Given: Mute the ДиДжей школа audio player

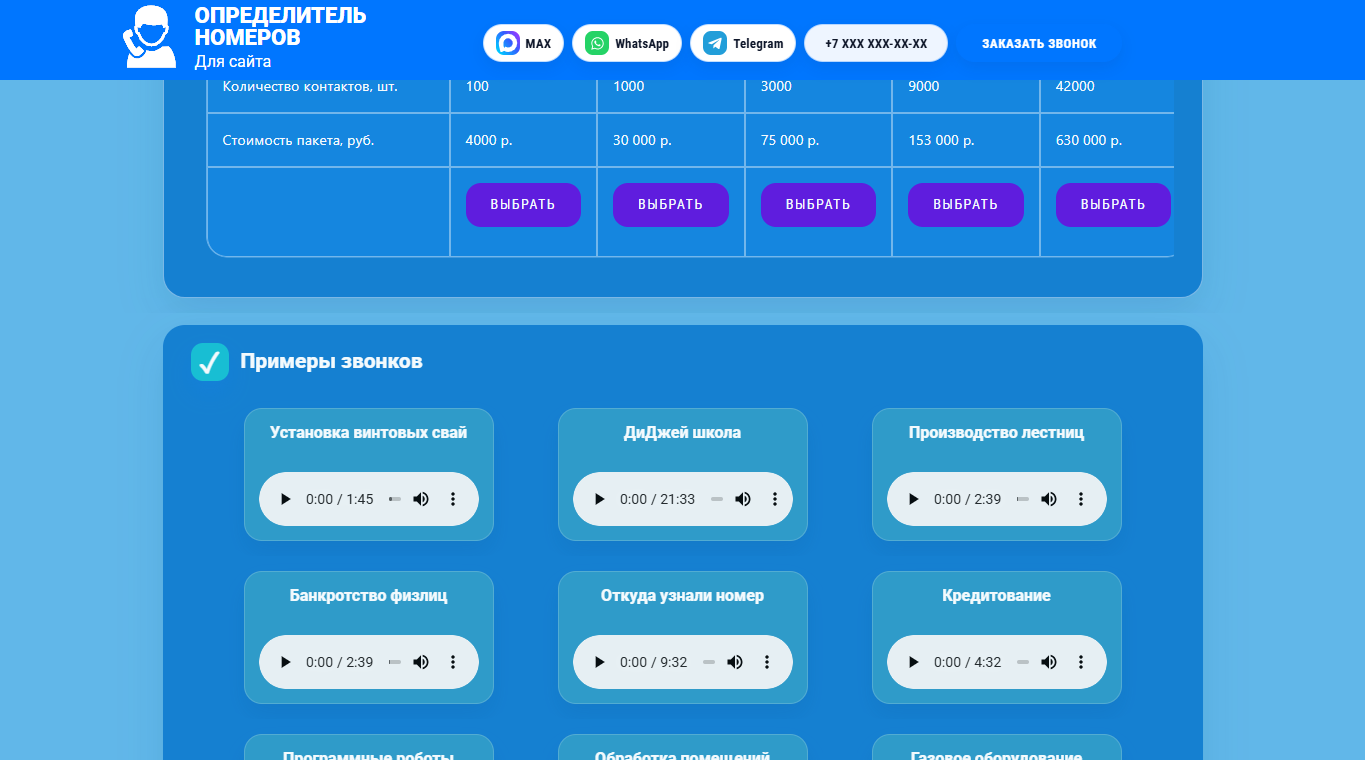Looking at the screenshot, I should coord(743,499).
